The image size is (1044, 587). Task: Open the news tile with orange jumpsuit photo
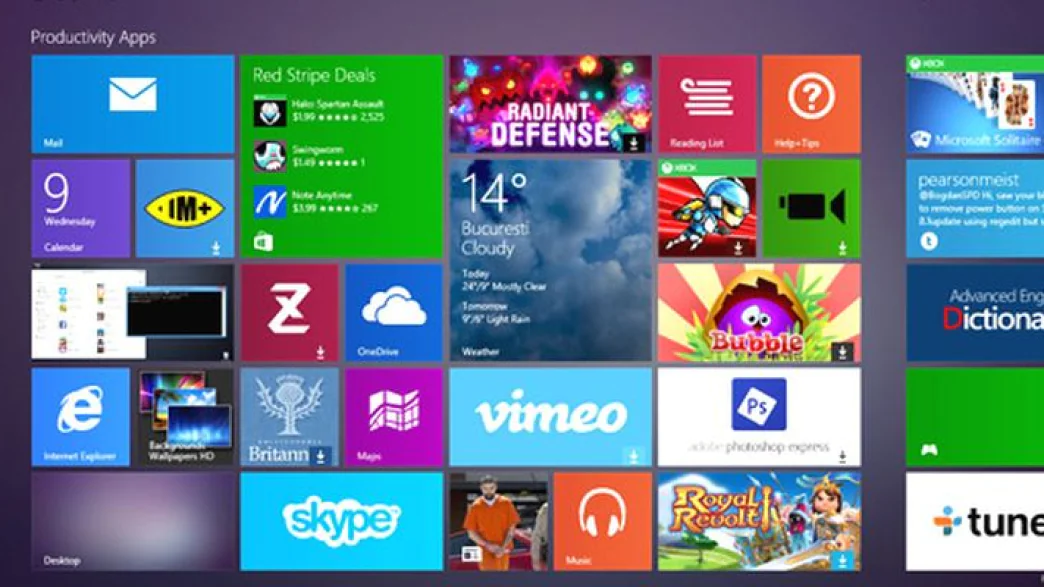[499, 521]
